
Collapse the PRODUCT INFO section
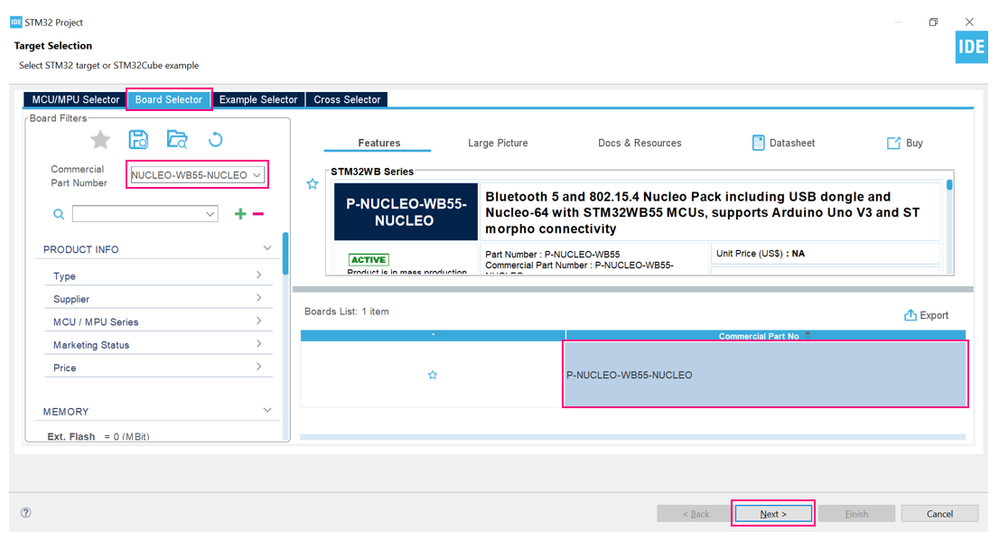pos(267,248)
